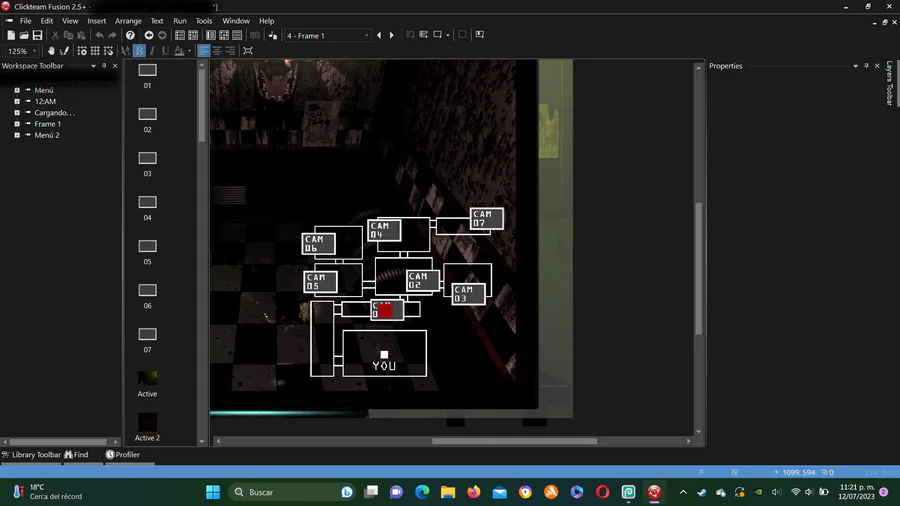
Task: Expand the Menú tree node
Action: click(x=17, y=90)
